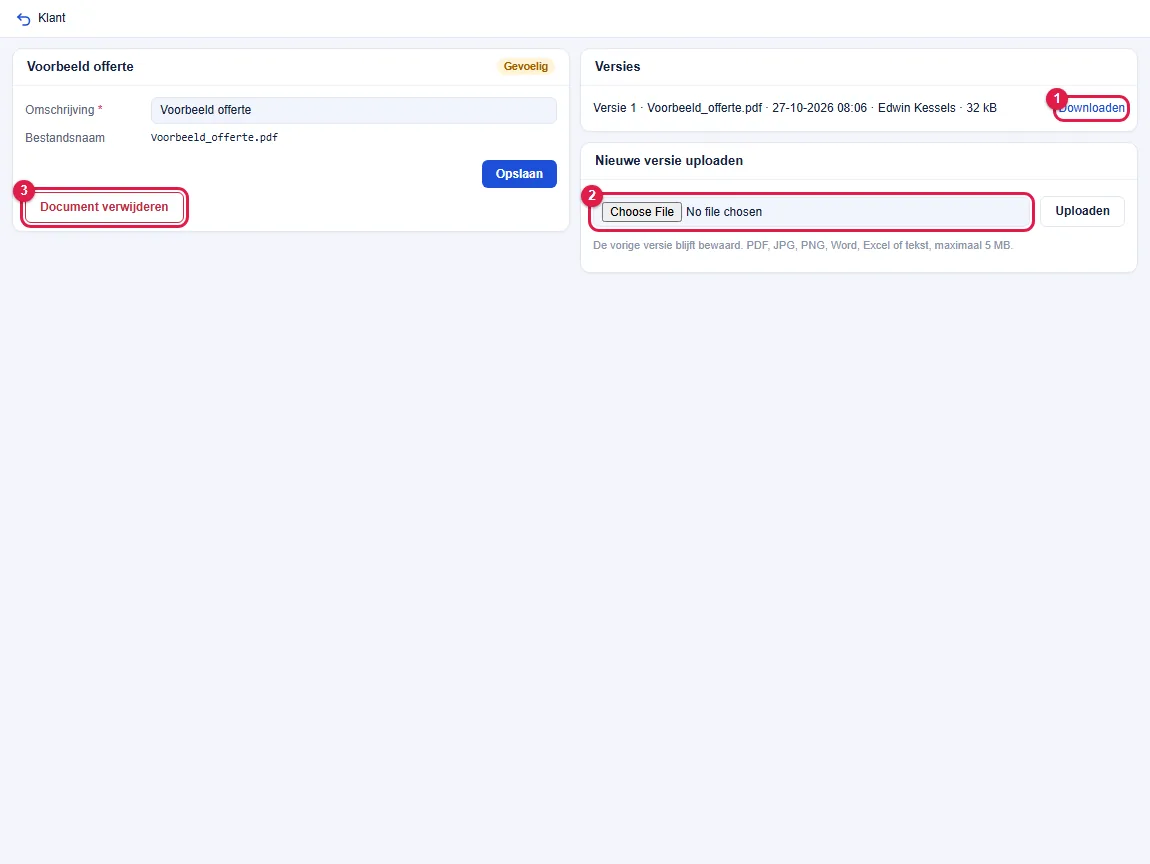
Task: Click the Voorbeeld_offerte.pdf filename under Bestandsnaam
Action: [214, 137]
